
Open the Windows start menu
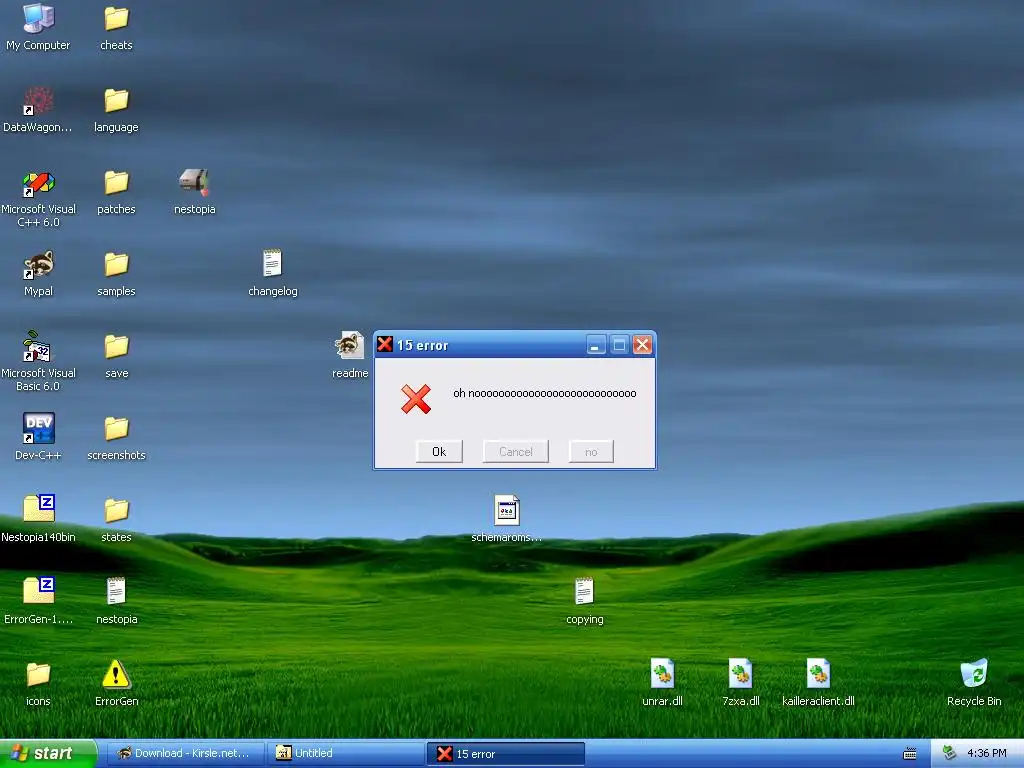click(48, 754)
